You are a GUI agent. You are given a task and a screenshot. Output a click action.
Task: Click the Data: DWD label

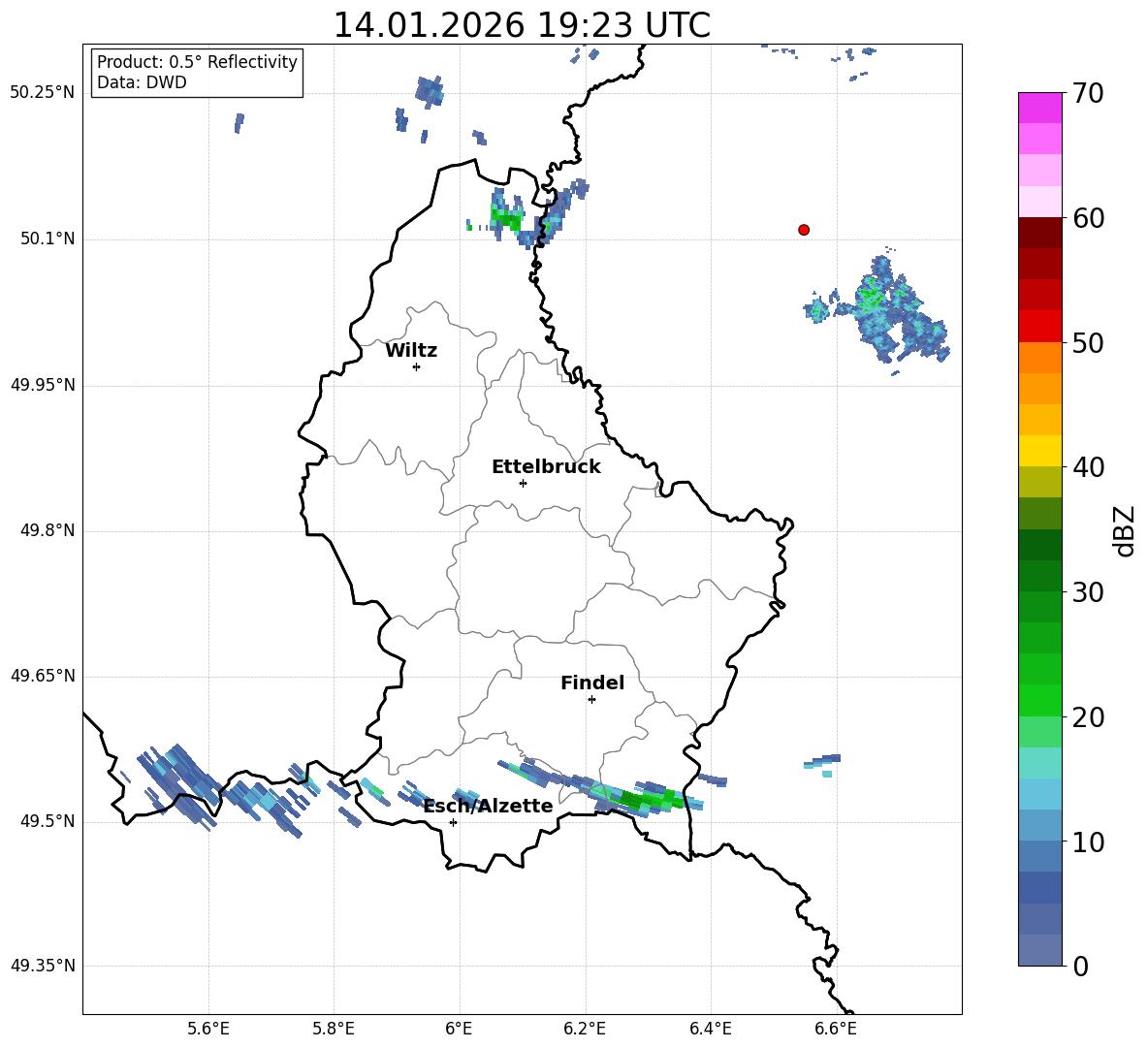[x=142, y=83]
